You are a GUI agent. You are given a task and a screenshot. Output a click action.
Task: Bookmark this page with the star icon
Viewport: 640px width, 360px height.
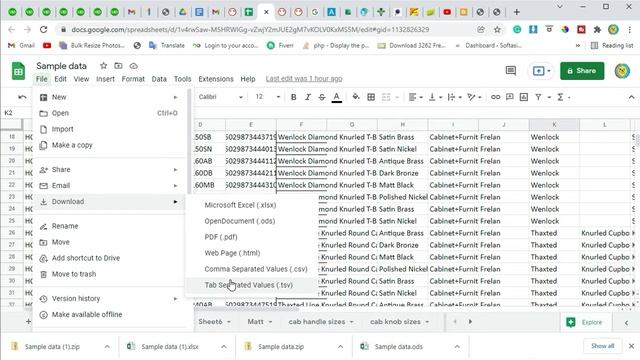[497, 29]
